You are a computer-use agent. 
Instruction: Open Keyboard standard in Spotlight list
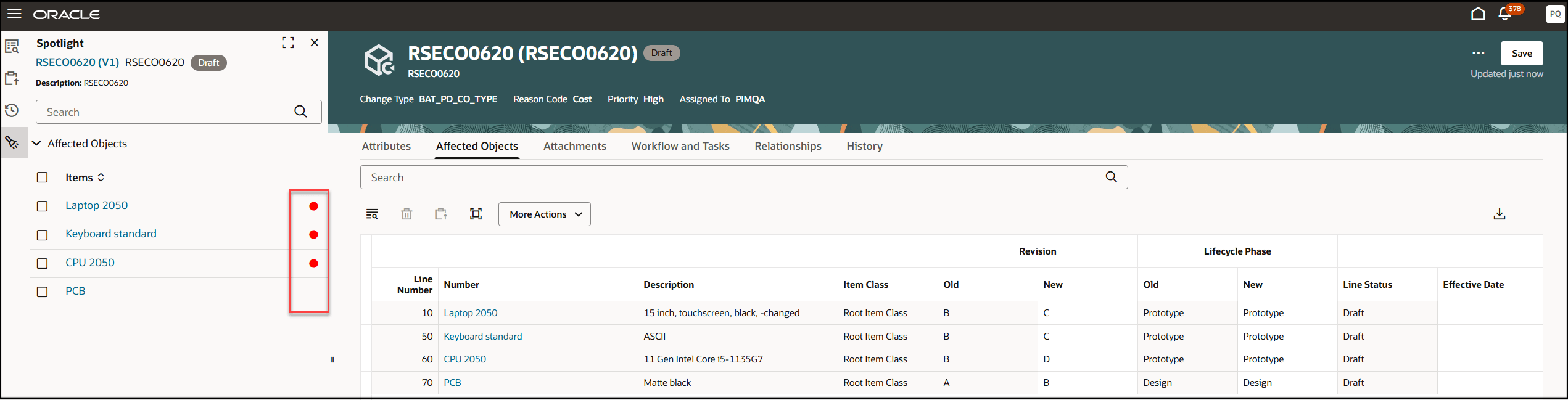111,234
